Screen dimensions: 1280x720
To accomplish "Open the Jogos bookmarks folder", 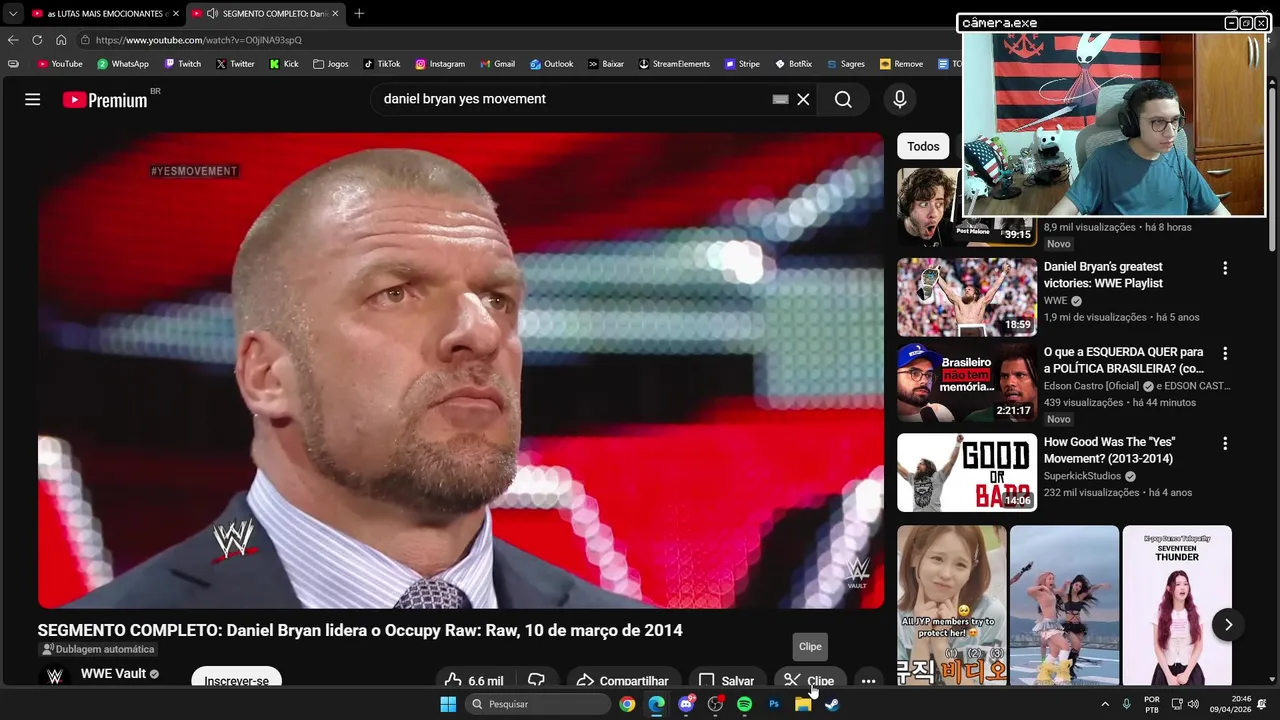I will pos(330,64).
